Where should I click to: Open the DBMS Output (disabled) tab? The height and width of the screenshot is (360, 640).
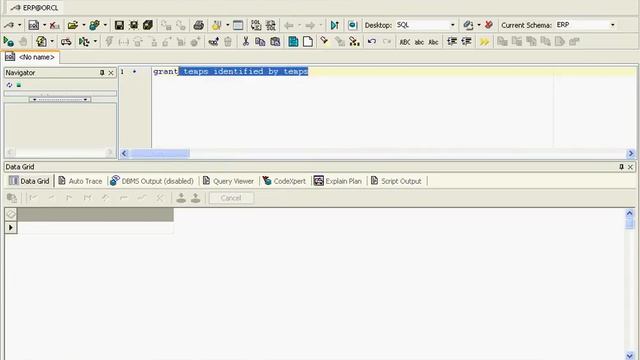click(x=152, y=181)
